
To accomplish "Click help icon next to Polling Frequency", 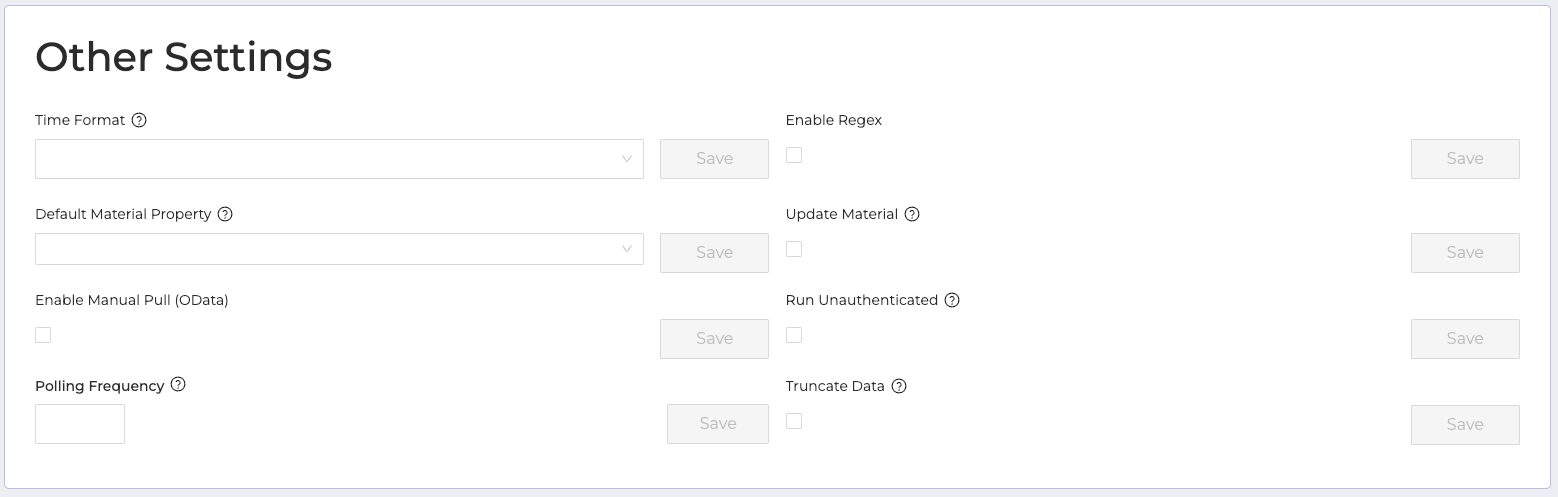I will point(178,385).
